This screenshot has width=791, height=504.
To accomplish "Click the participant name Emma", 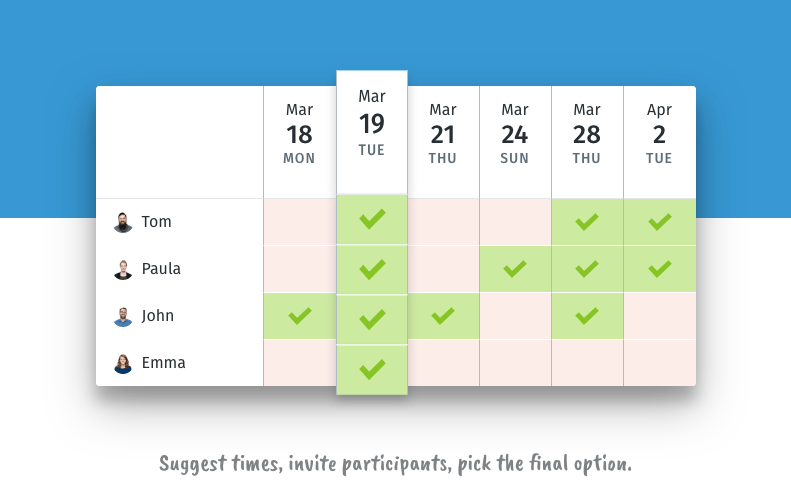I will coord(163,363).
